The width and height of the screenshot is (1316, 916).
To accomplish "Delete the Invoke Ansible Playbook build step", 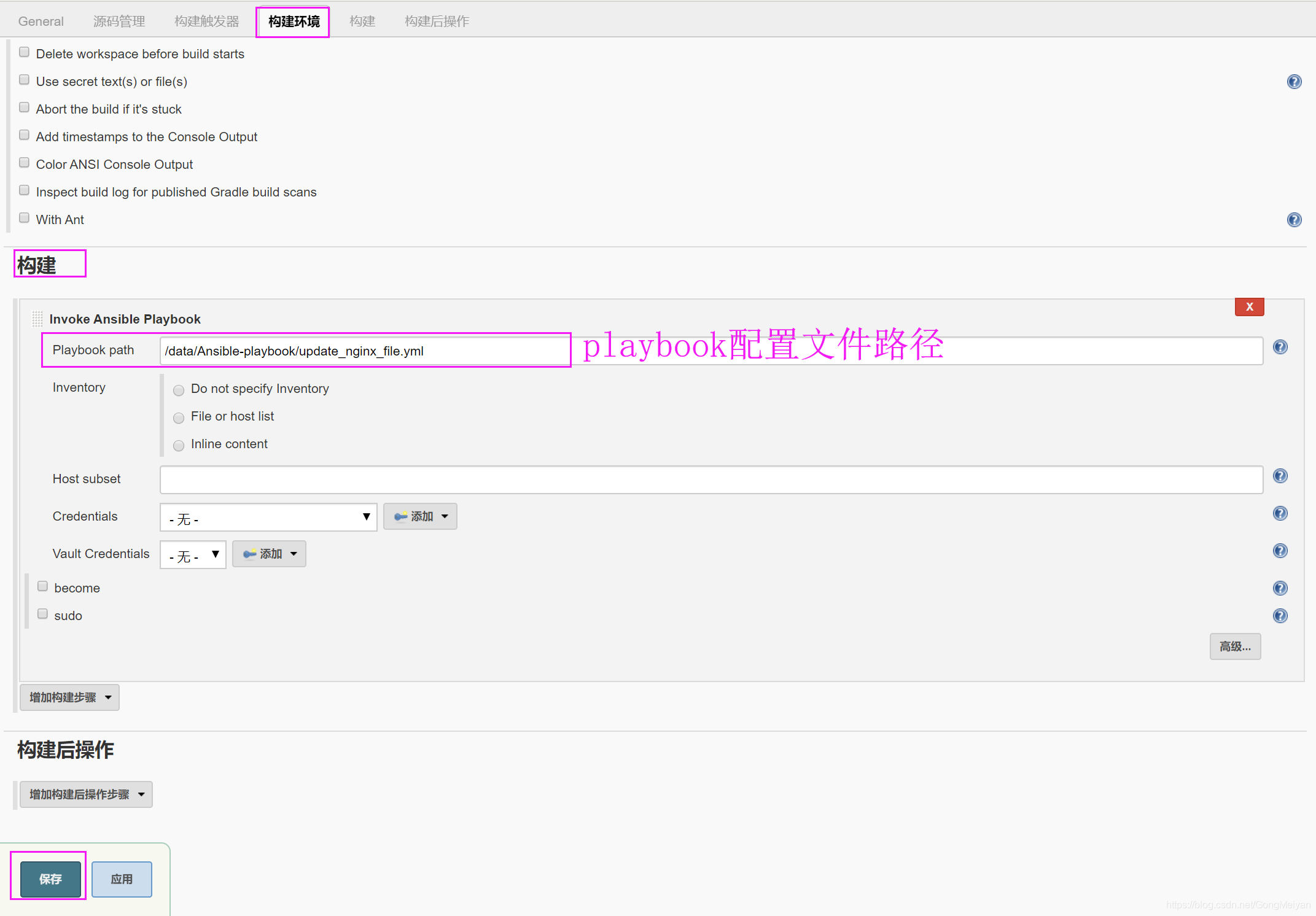I will 1249,307.
